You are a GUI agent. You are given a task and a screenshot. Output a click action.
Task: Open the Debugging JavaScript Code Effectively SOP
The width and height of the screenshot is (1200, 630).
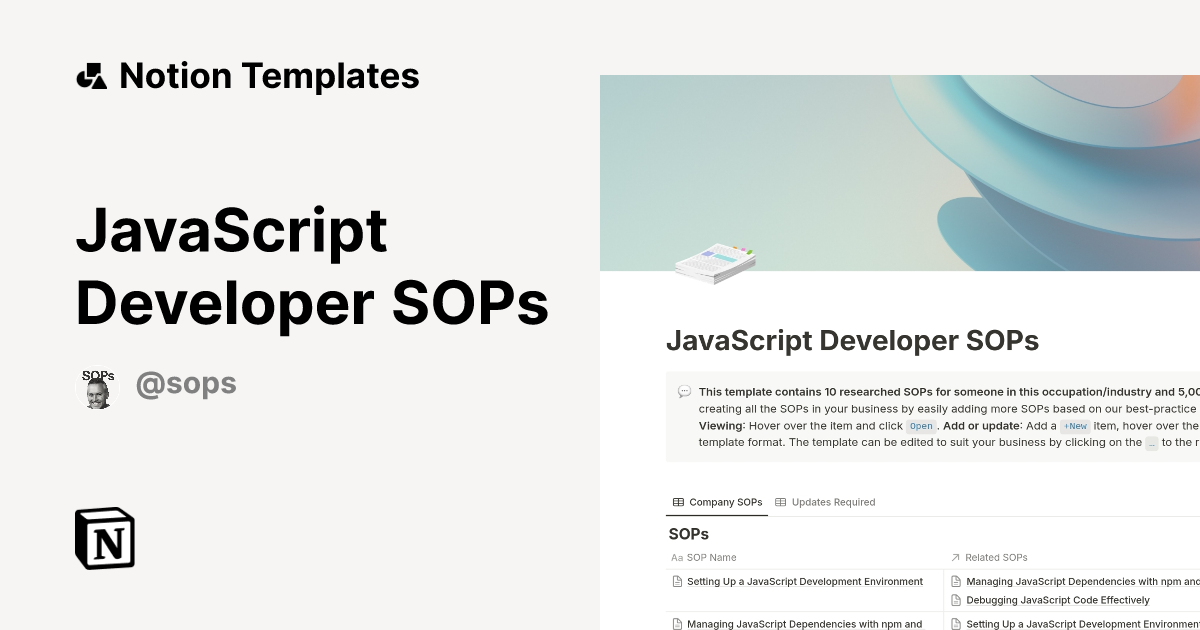tap(1057, 599)
